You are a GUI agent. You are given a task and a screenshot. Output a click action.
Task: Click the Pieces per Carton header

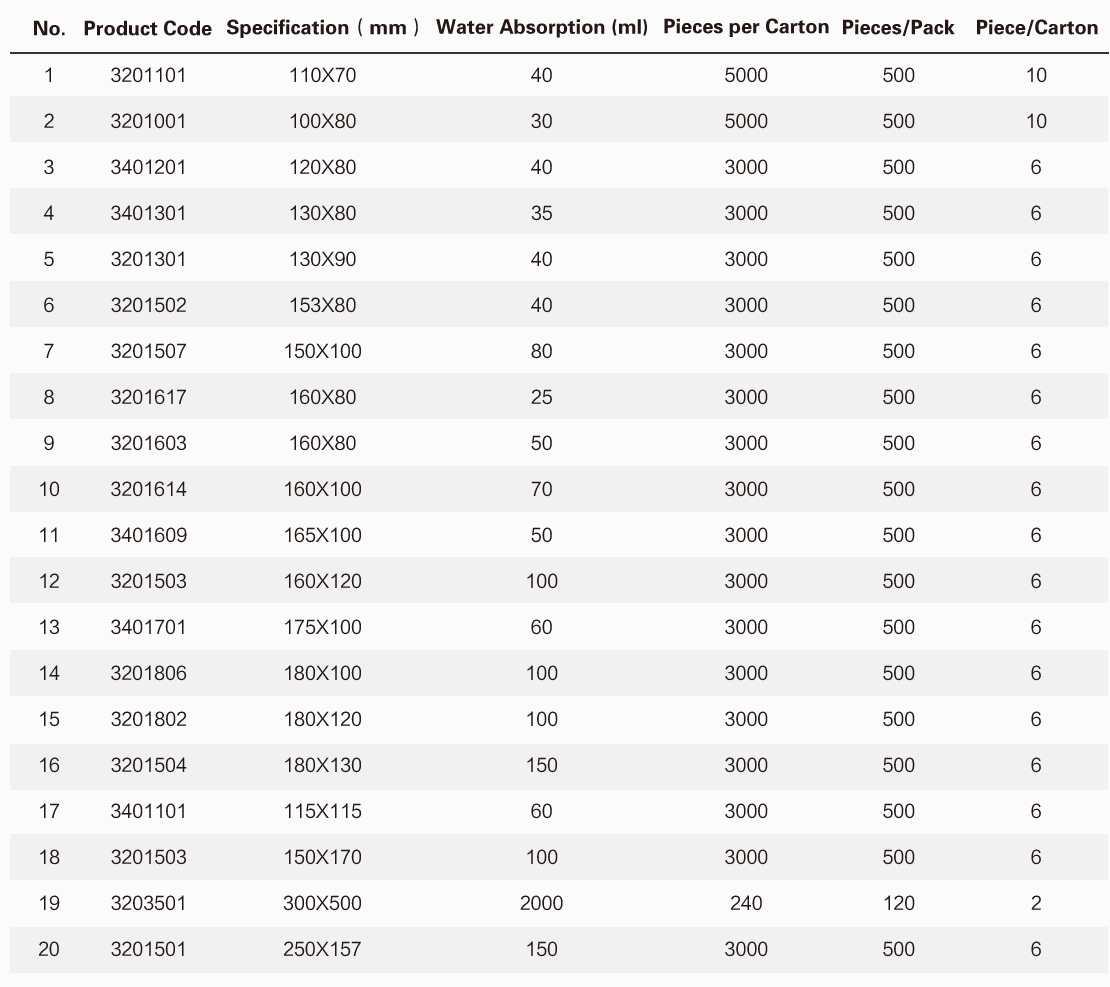tap(746, 27)
